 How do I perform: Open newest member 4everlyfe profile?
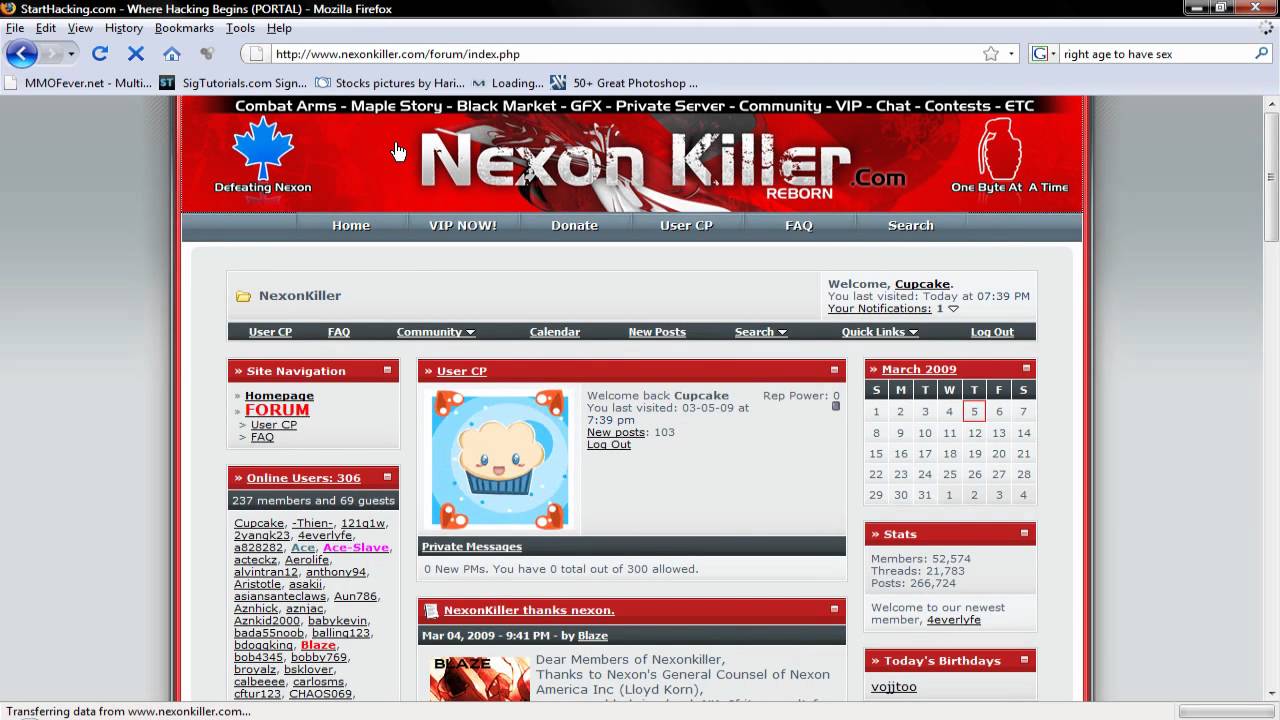tap(954, 620)
